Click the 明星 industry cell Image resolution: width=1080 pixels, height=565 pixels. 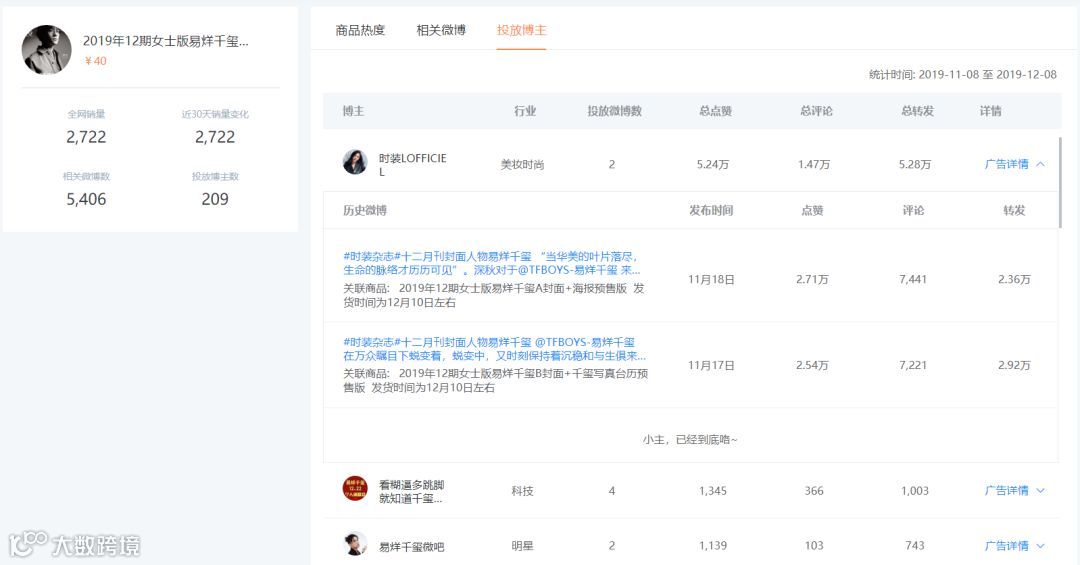[x=522, y=546]
